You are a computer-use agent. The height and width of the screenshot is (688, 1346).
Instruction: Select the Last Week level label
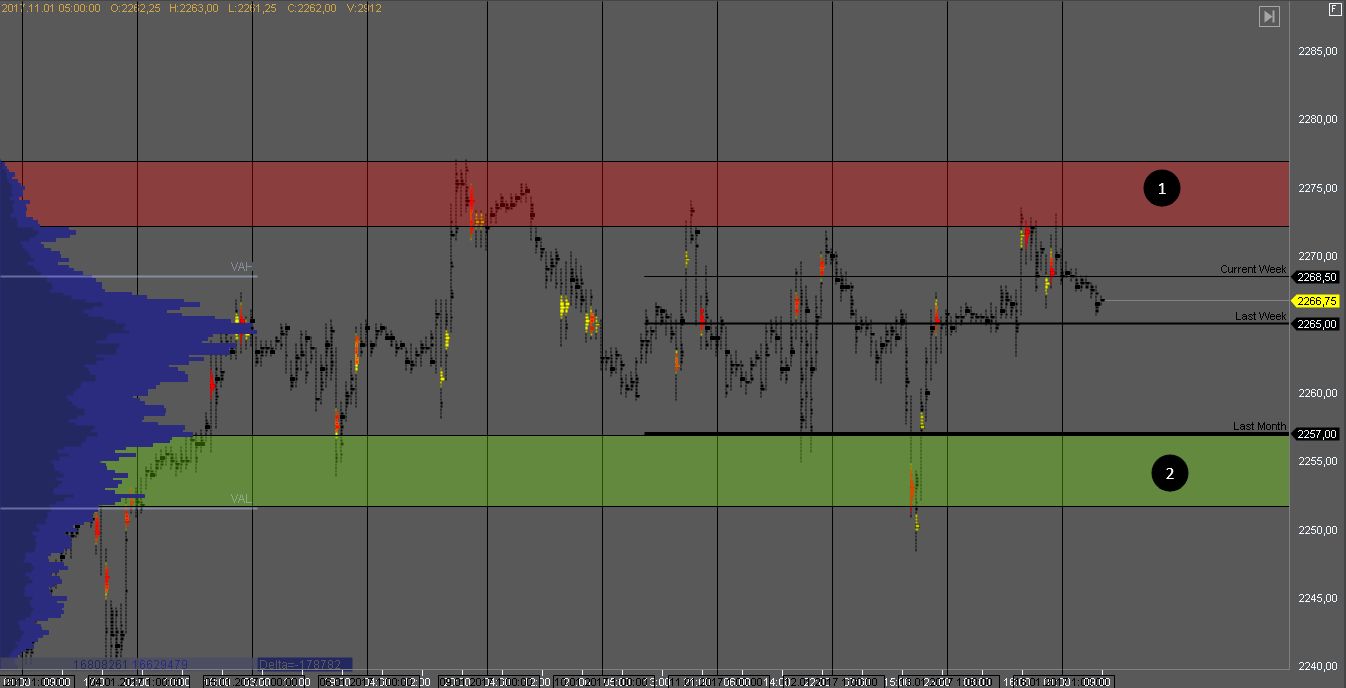(1260, 316)
